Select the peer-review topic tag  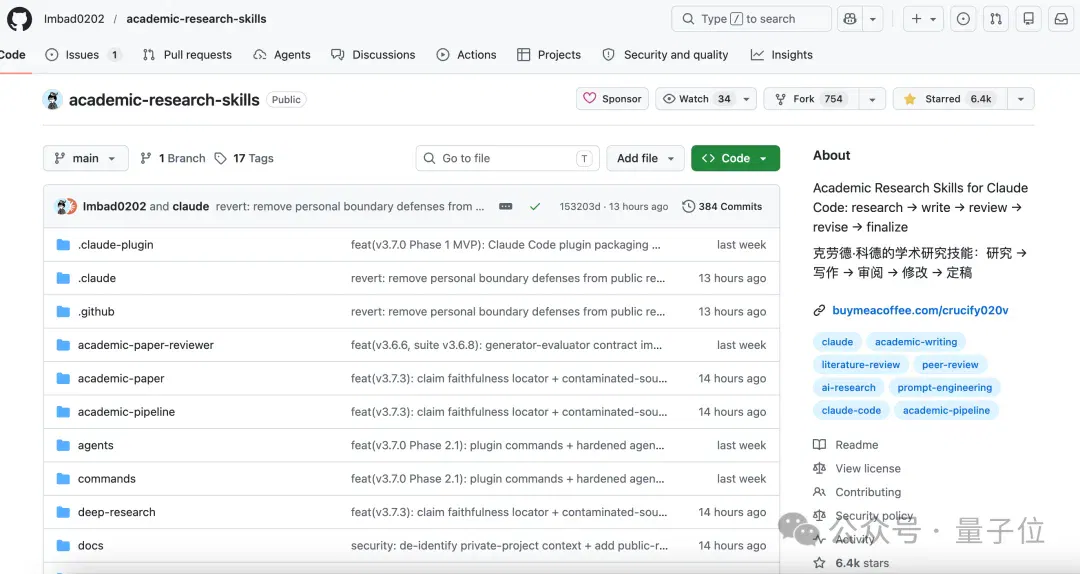[951, 365]
